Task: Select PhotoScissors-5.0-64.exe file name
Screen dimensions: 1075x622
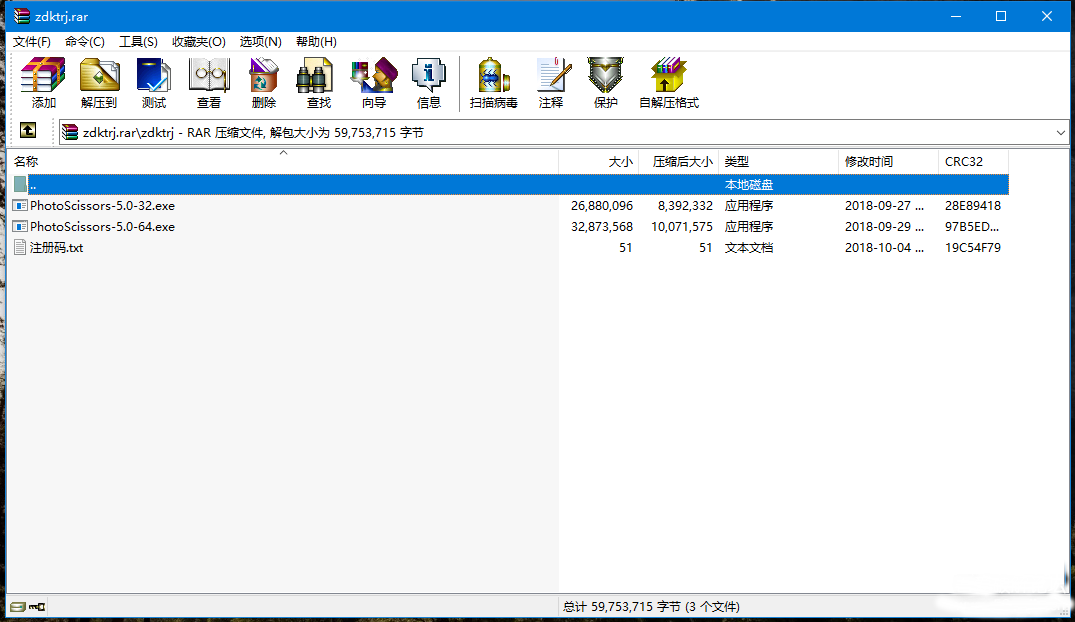Action: (x=102, y=226)
